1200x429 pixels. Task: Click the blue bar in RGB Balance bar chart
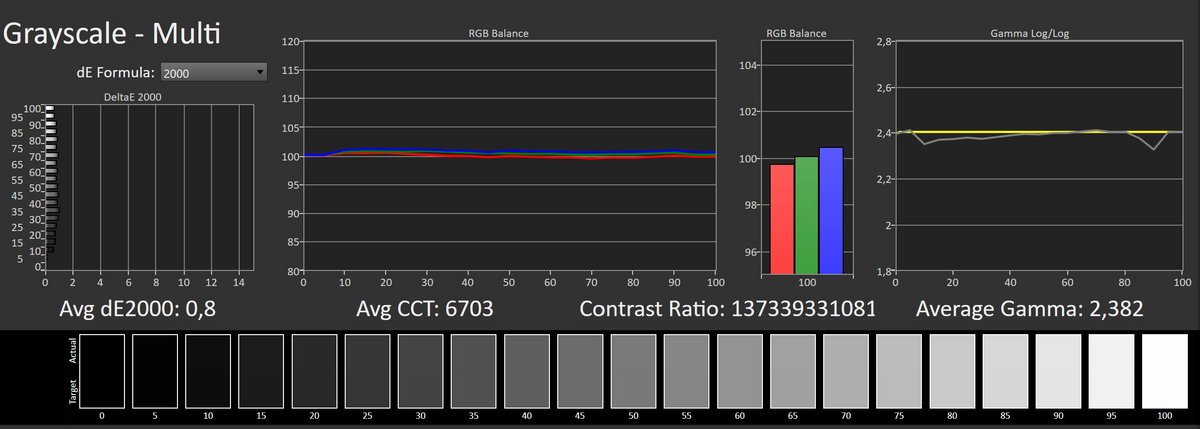tap(832, 211)
